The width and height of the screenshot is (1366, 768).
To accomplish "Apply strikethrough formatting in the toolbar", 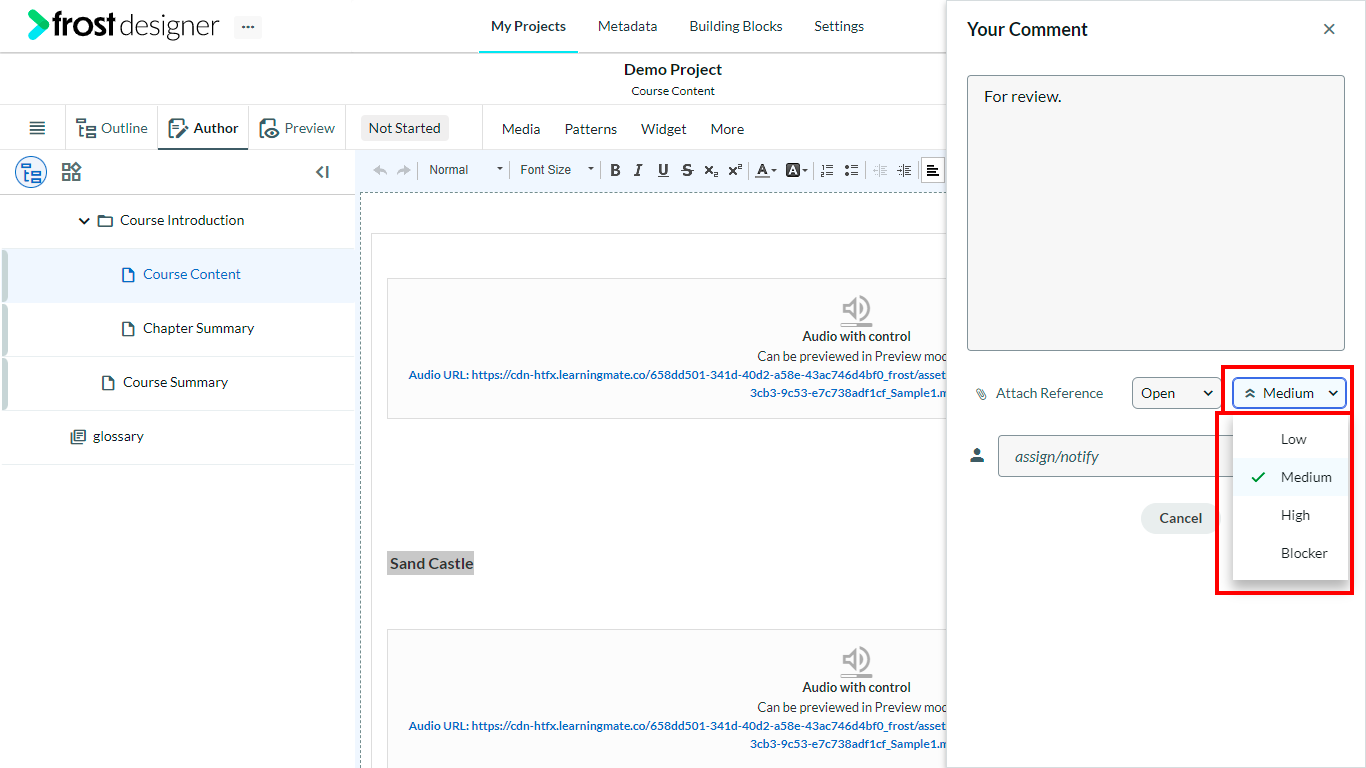I will [687, 170].
